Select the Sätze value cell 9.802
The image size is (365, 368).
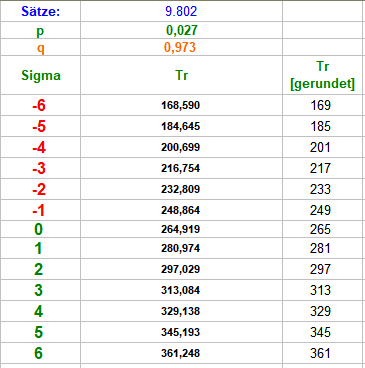tap(181, 12)
